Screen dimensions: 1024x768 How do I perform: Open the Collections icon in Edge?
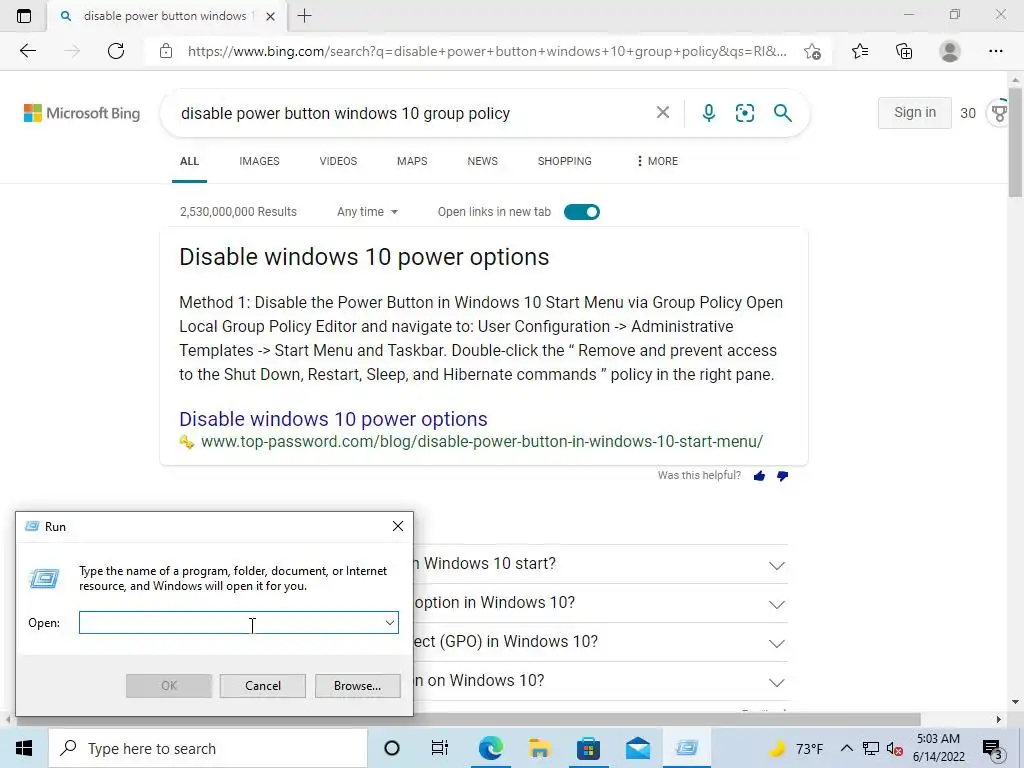point(904,51)
